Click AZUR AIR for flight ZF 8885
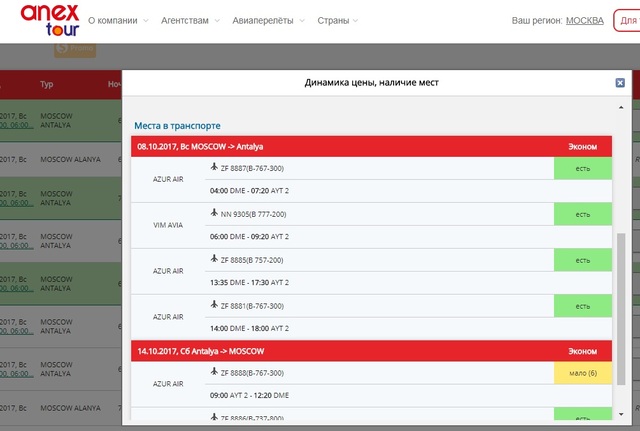The height and width of the screenshot is (431, 640). [x=168, y=271]
